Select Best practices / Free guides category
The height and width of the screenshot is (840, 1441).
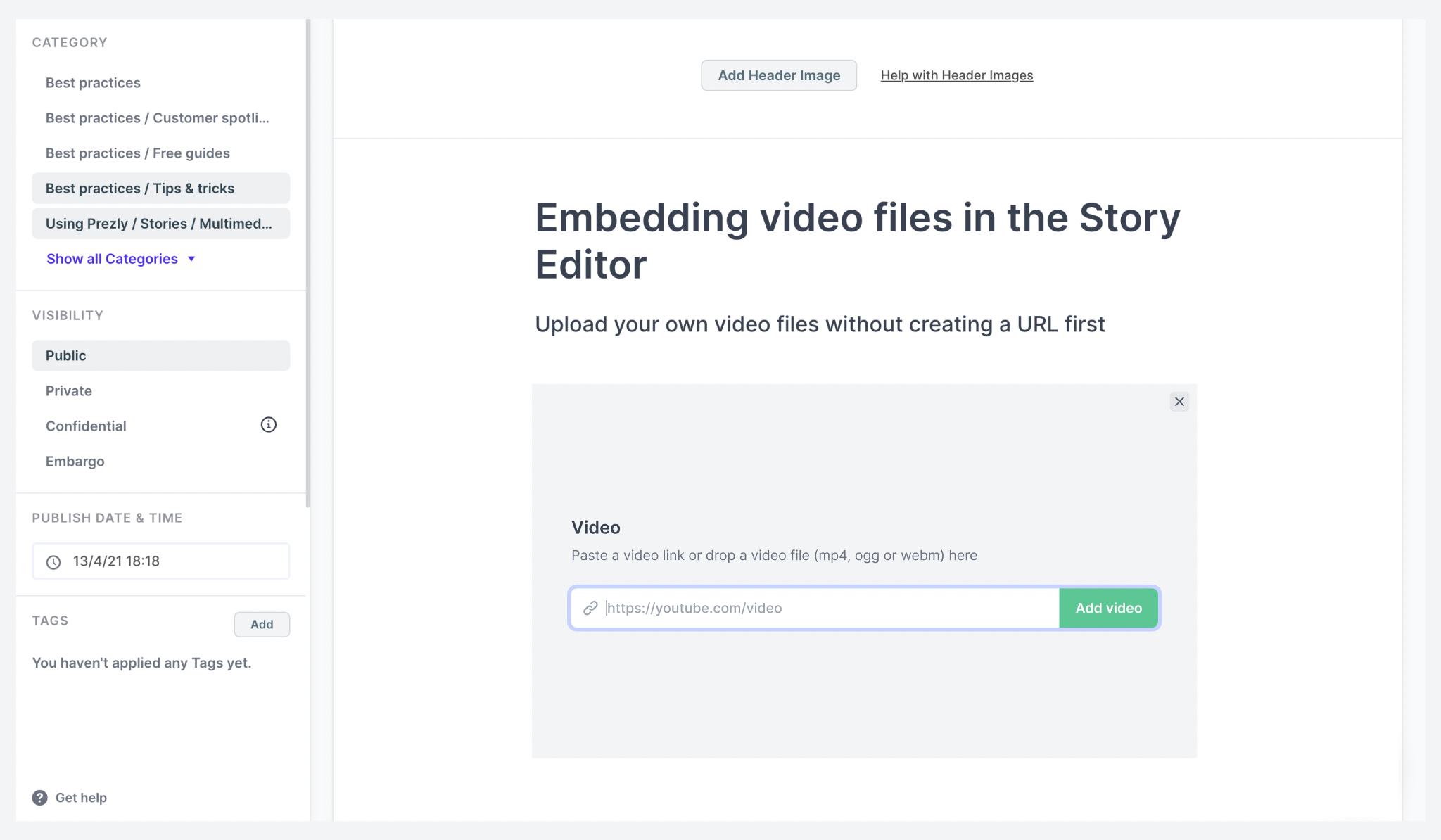(x=160, y=153)
